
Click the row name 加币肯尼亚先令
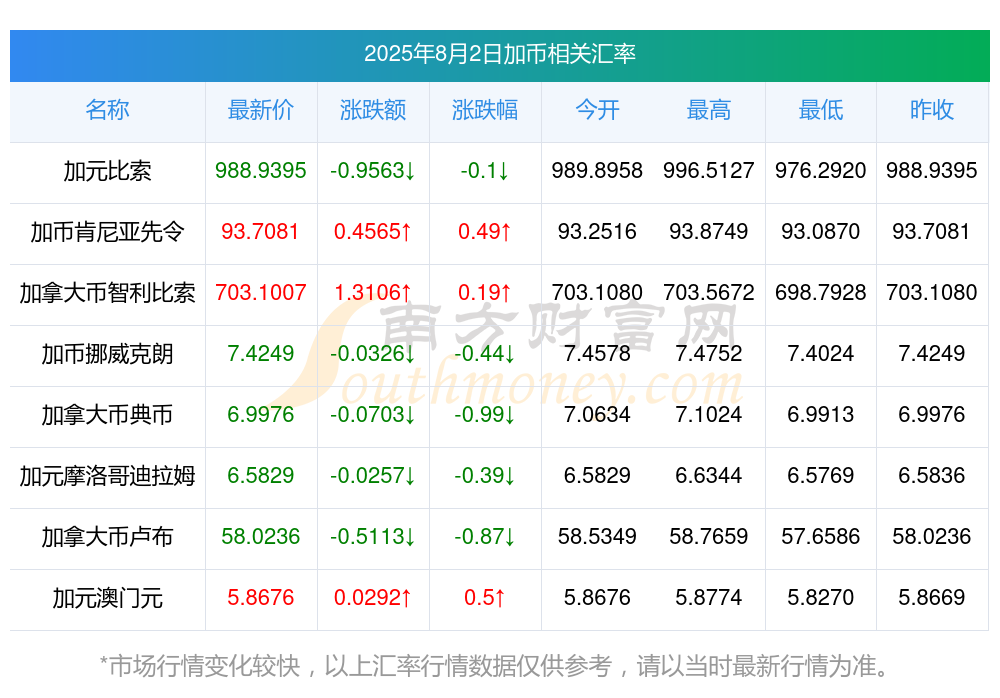tap(107, 232)
